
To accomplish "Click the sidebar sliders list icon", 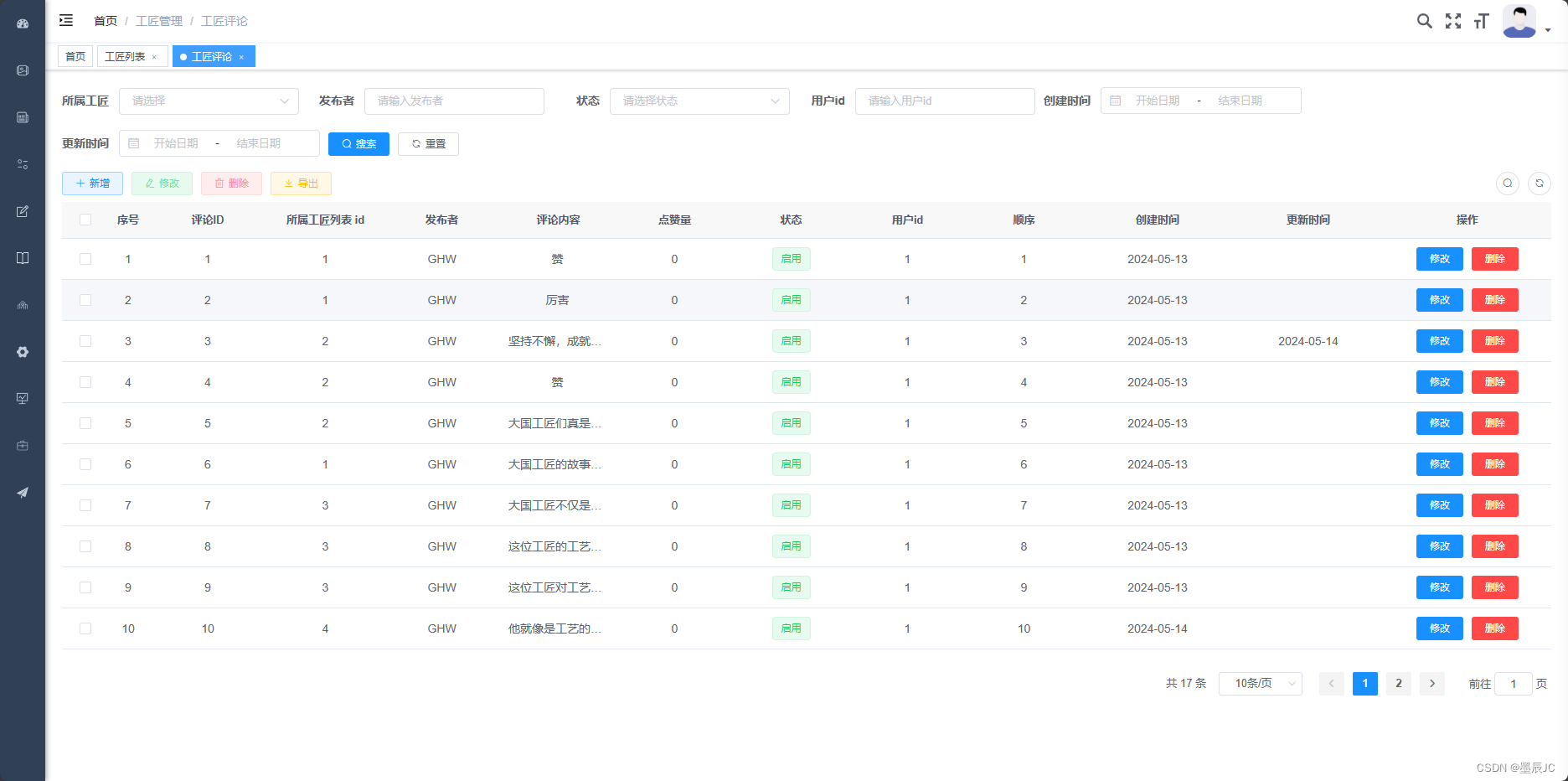I will (x=23, y=164).
